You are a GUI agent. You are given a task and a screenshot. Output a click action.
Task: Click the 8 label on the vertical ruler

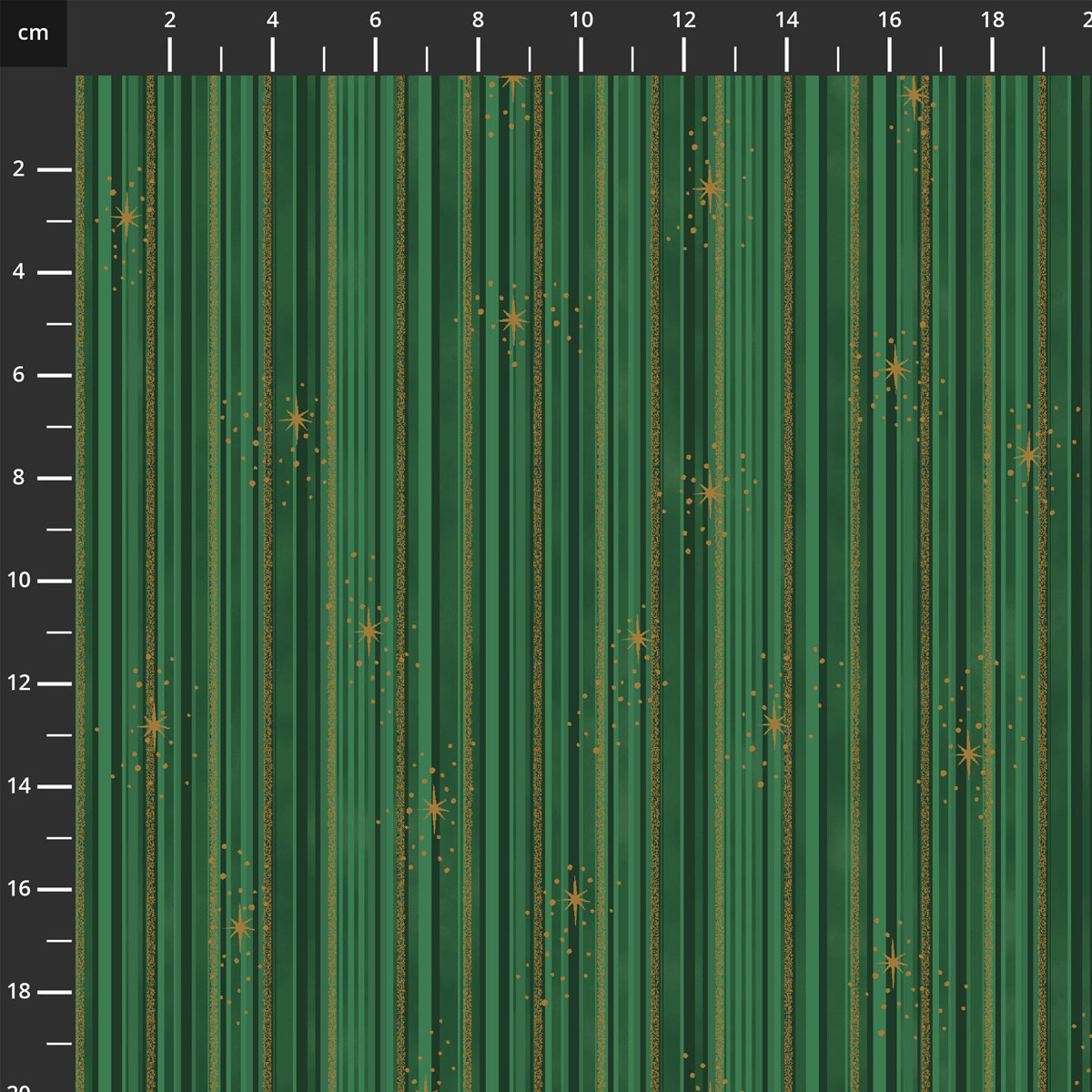click(19, 478)
